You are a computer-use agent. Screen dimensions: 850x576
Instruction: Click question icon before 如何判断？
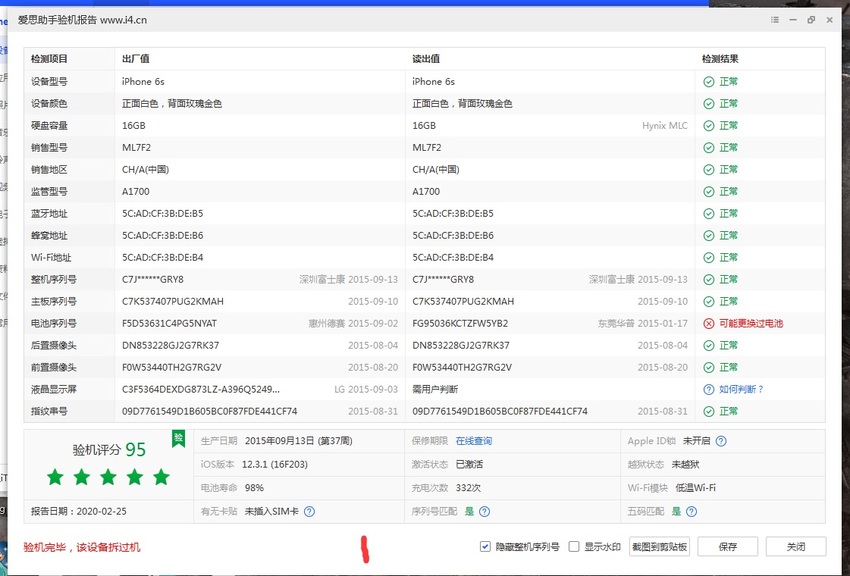point(709,390)
